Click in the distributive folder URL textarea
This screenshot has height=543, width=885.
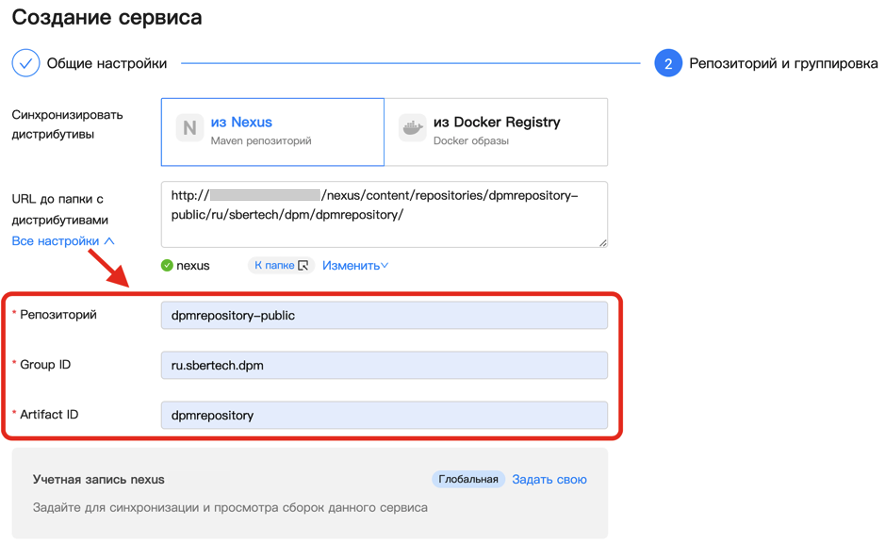pyautogui.click(x=383, y=213)
